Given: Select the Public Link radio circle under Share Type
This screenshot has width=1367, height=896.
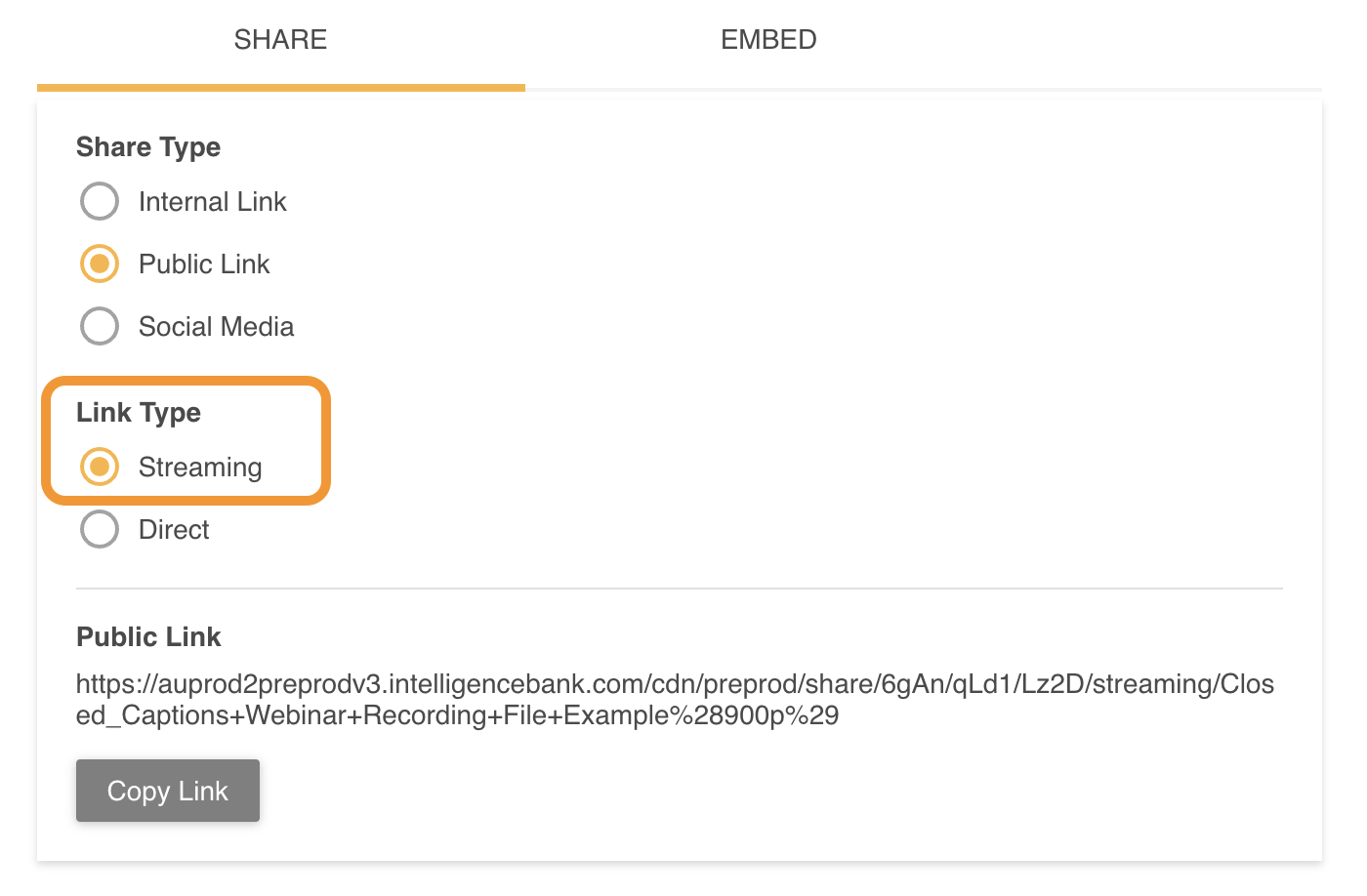Looking at the screenshot, I should pos(100,264).
